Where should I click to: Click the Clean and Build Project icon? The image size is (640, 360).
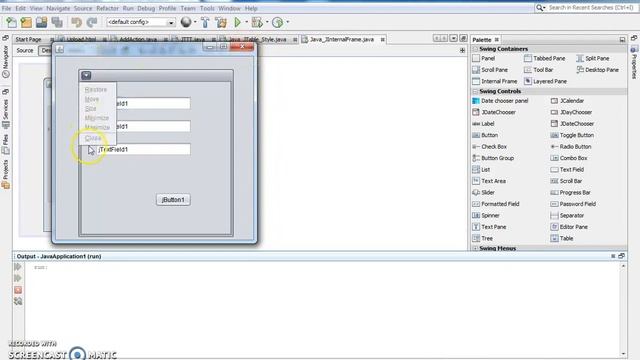pyautogui.click(x=221, y=22)
